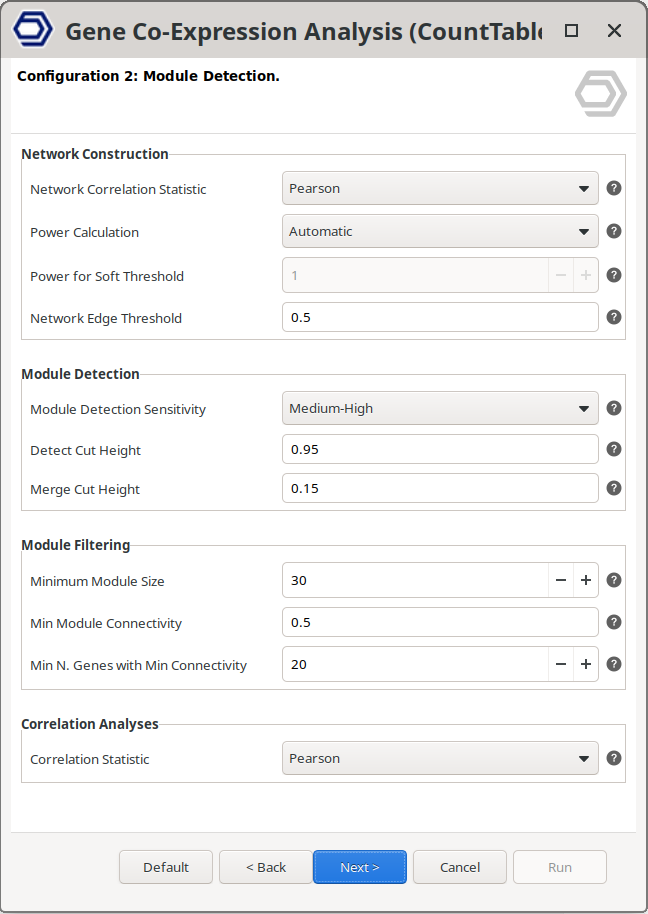Open help for Network Edge Threshold

[x=614, y=317]
